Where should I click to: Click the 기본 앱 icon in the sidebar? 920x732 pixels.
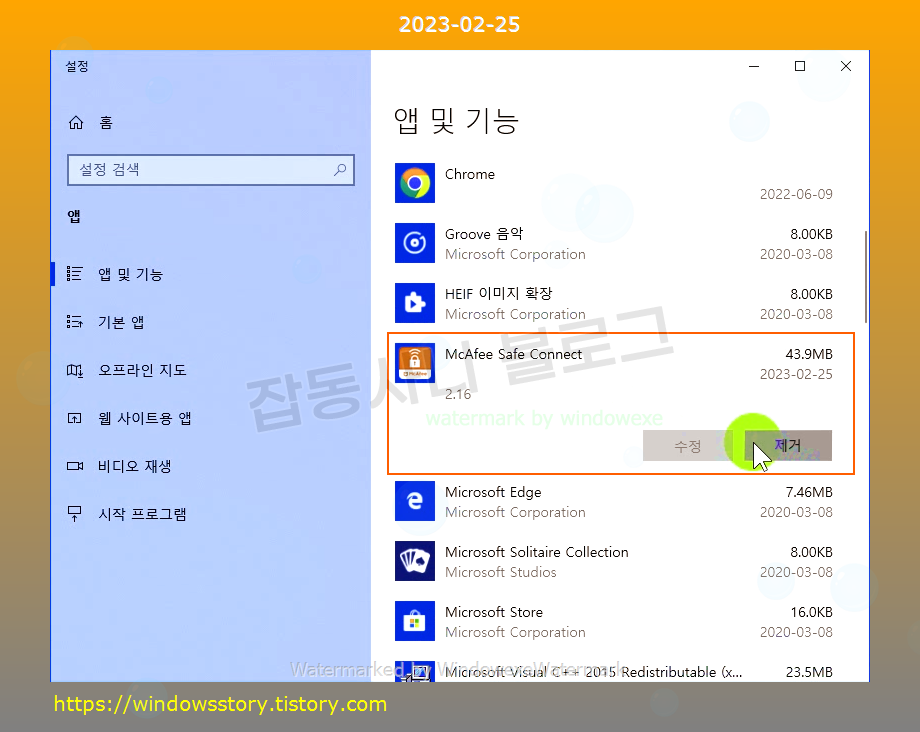(x=75, y=322)
